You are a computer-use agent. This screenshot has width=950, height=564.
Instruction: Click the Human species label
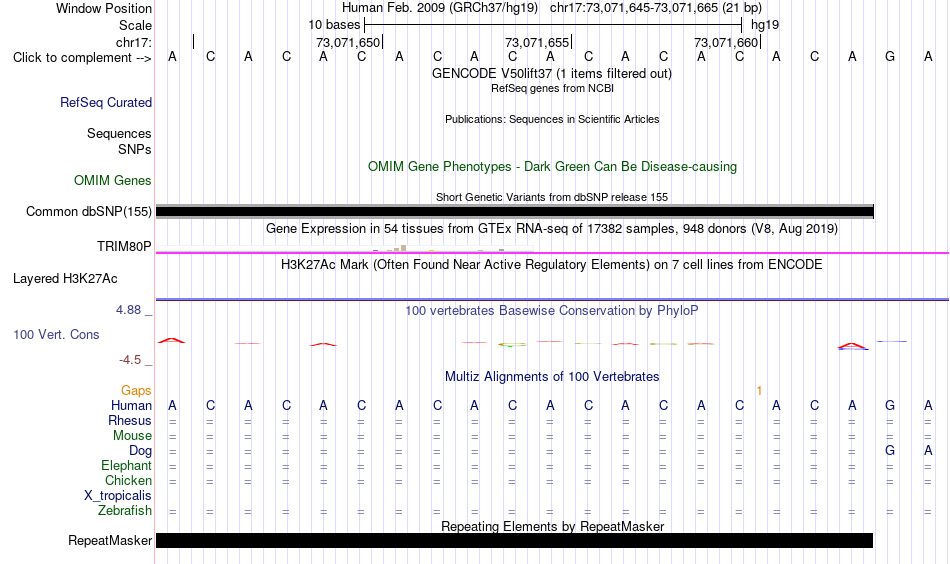[x=131, y=406]
